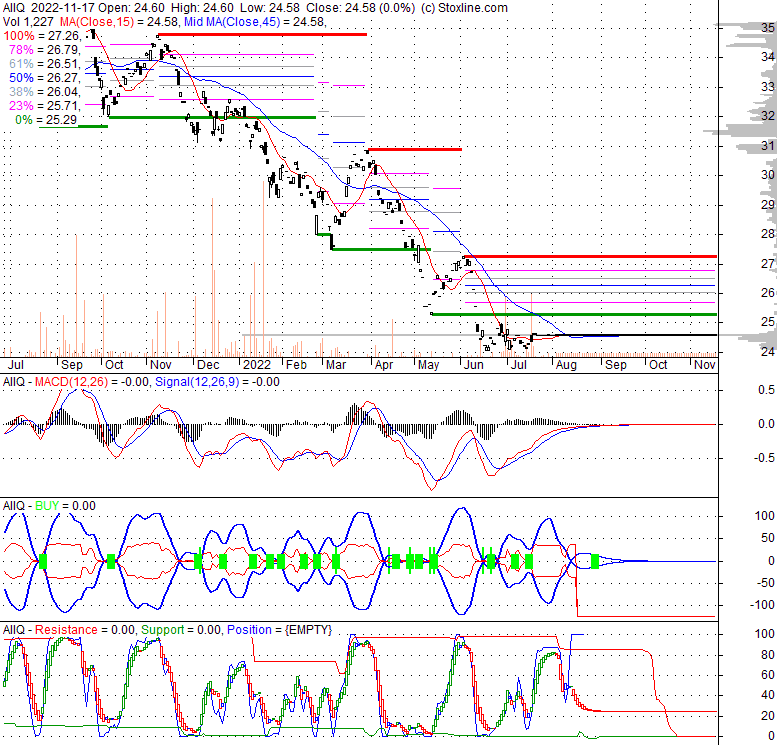Screen dimensions: 778x746
Task: Click 'Mid MA(Close,45) = 24.58' label
Action: point(254,22)
